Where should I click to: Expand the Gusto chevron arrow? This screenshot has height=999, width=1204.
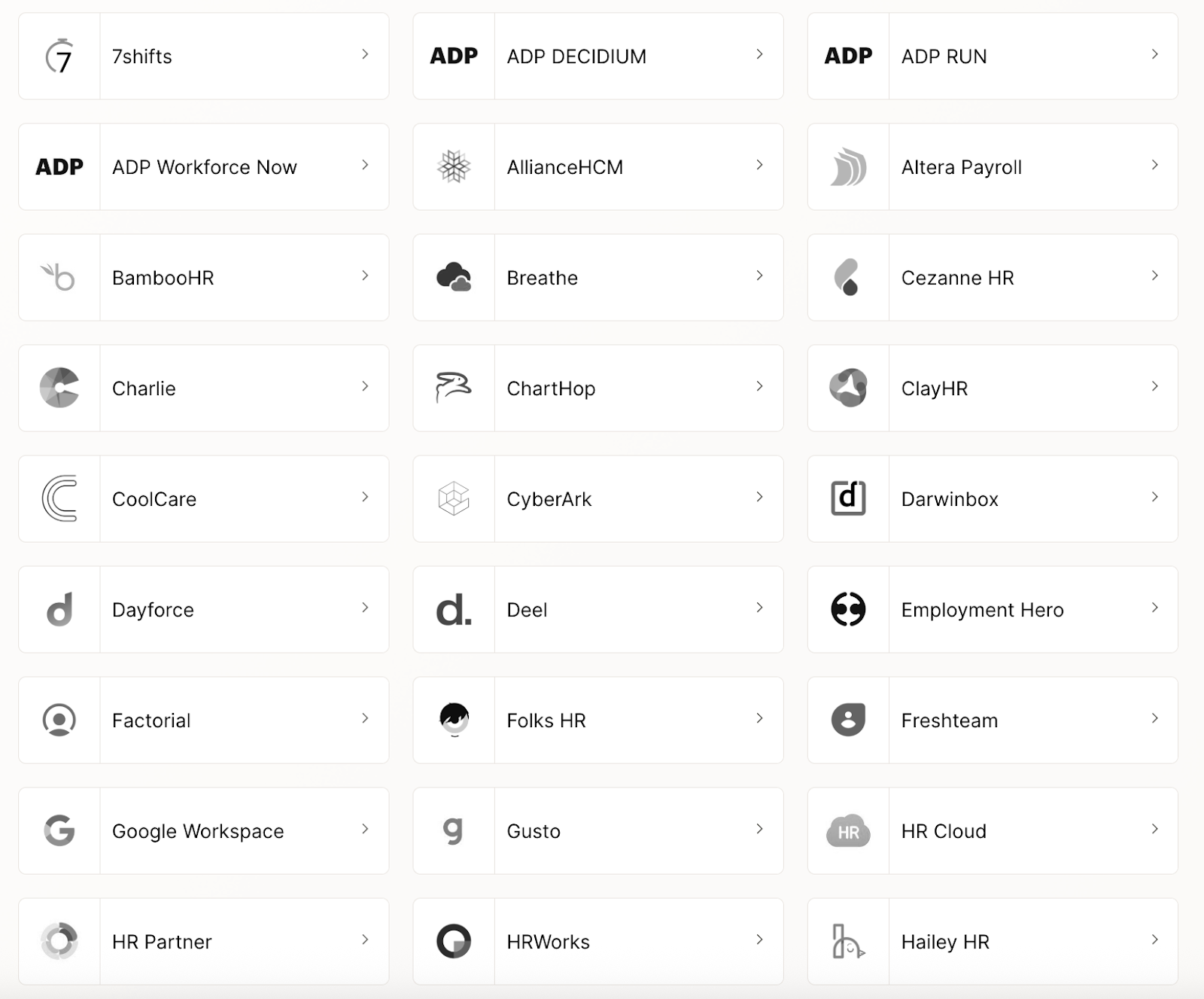(759, 829)
